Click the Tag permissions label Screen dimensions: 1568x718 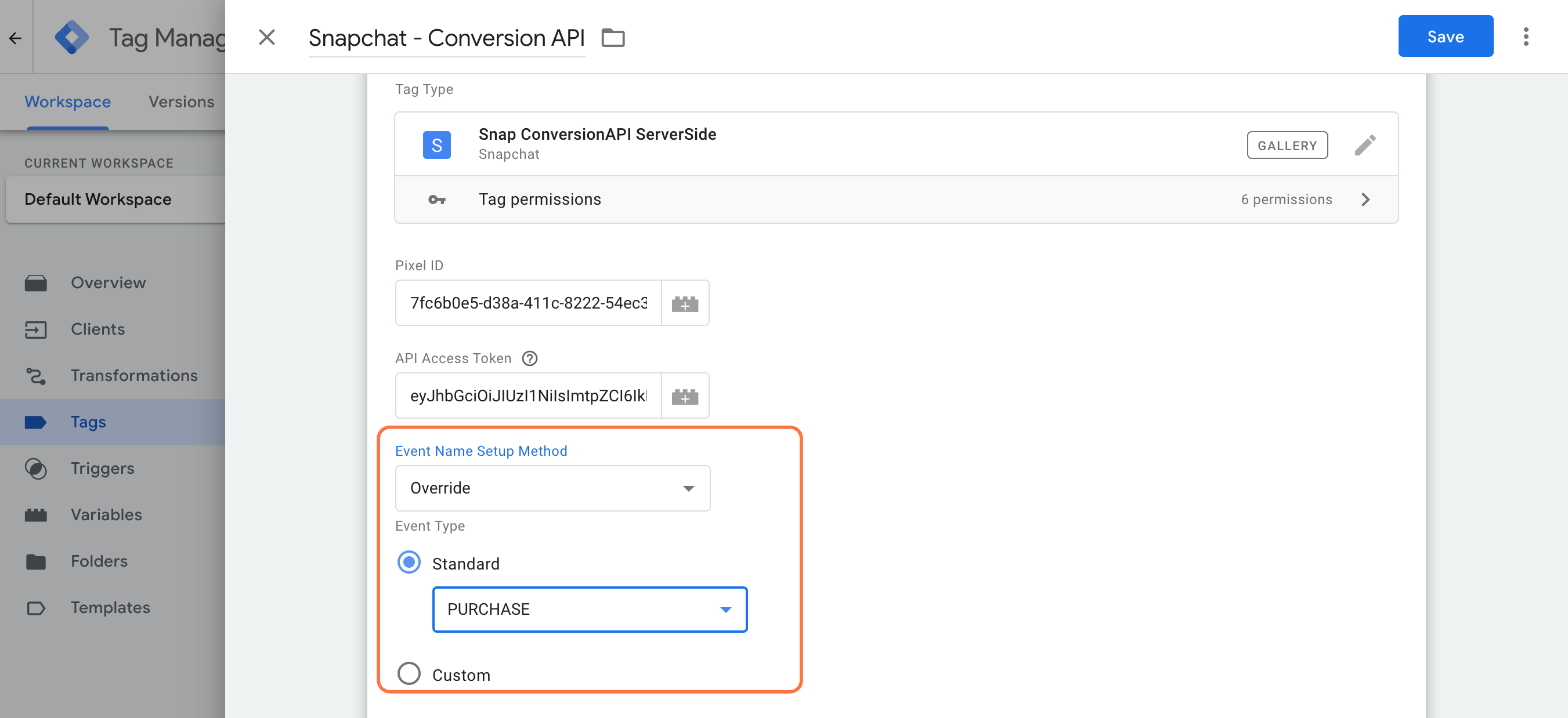(x=539, y=200)
